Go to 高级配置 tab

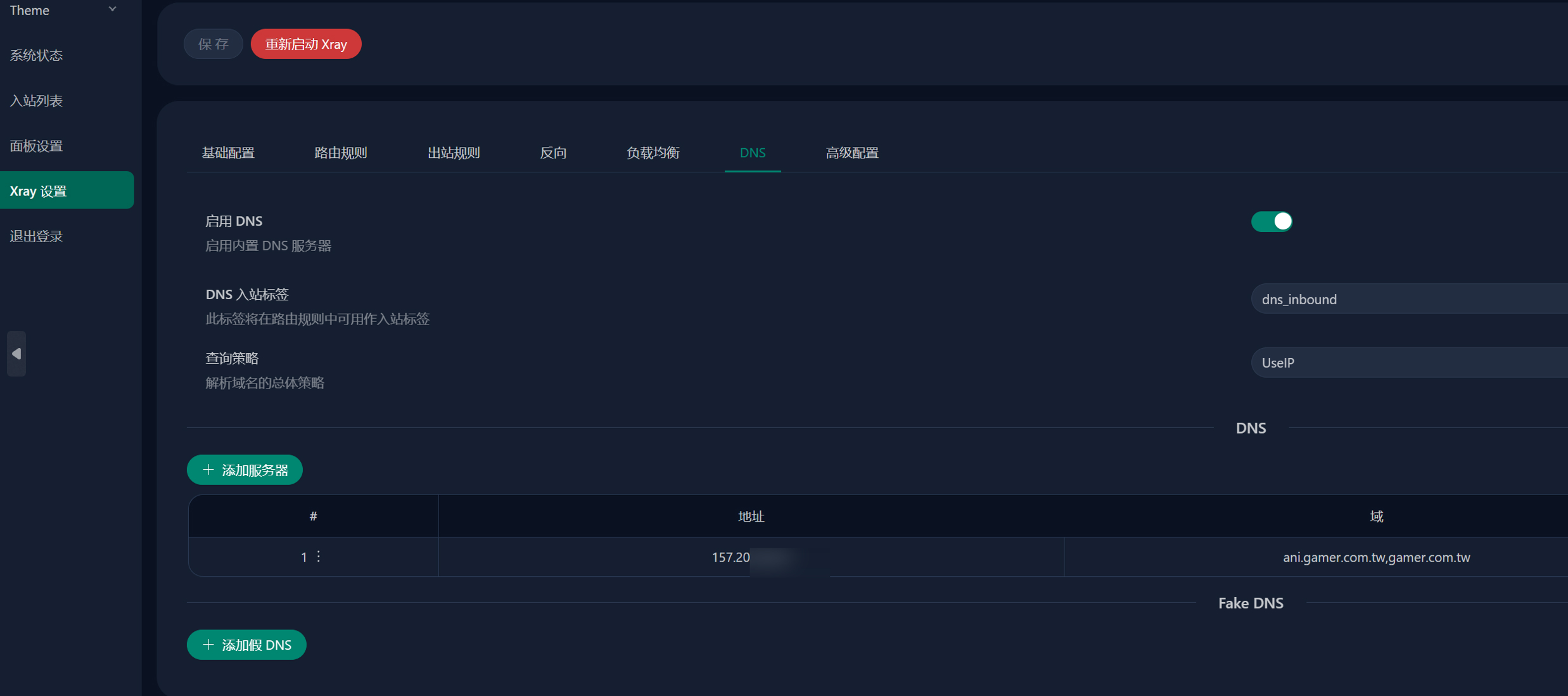pos(851,153)
